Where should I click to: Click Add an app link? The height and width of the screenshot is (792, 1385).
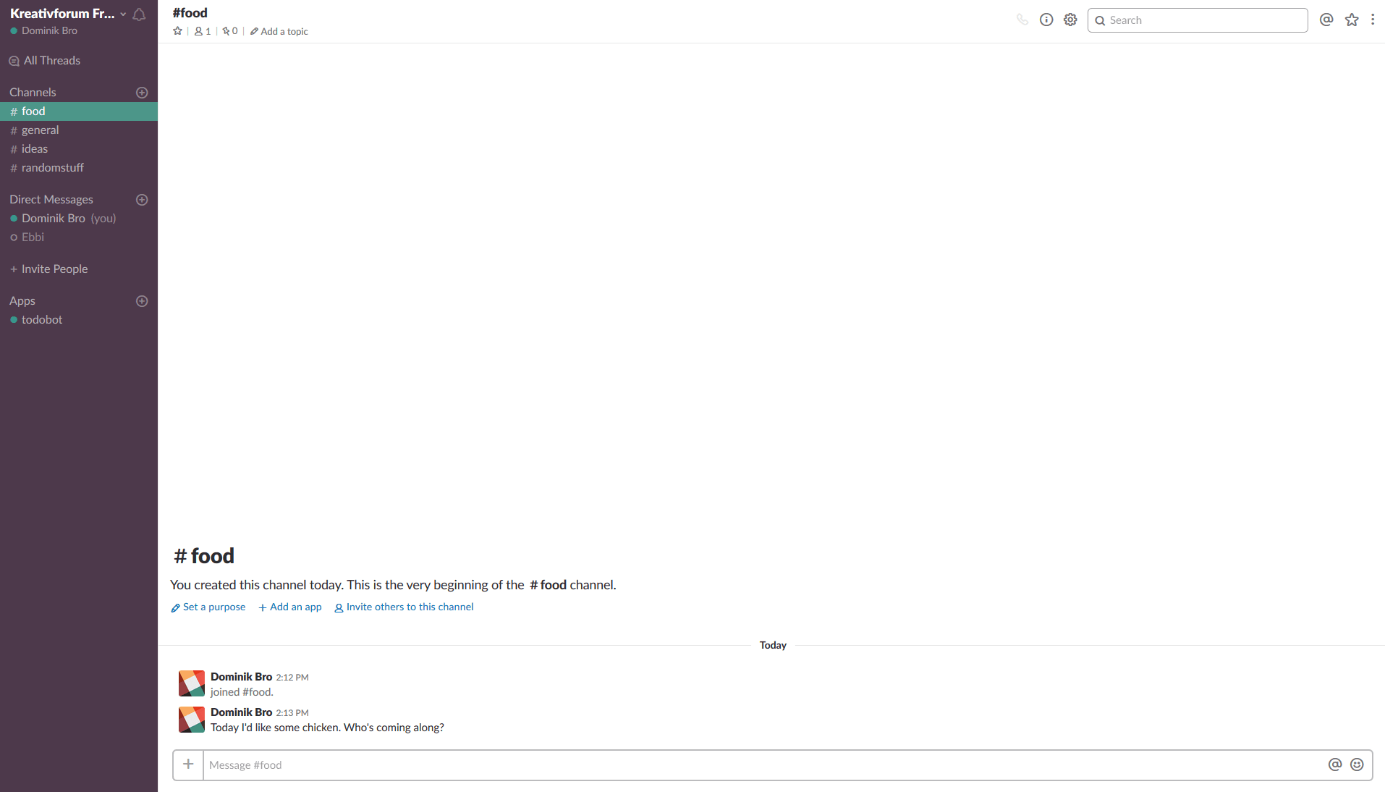click(x=290, y=607)
